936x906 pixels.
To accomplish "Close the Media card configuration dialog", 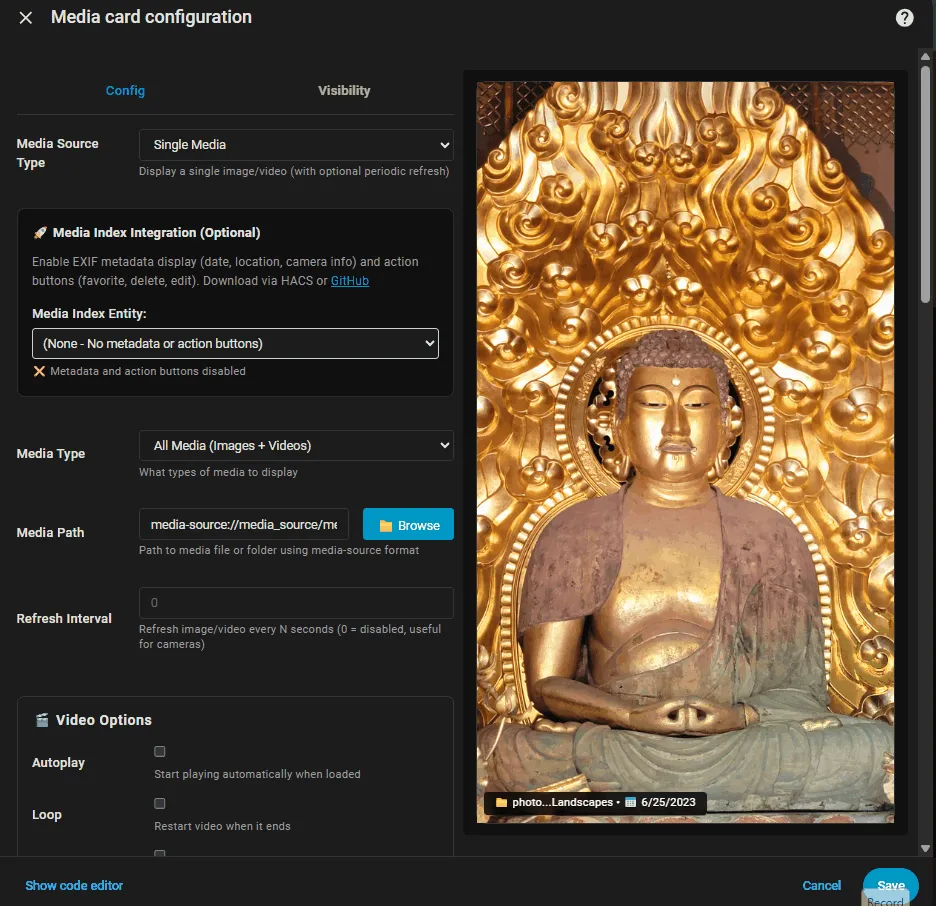I will [26, 18].
